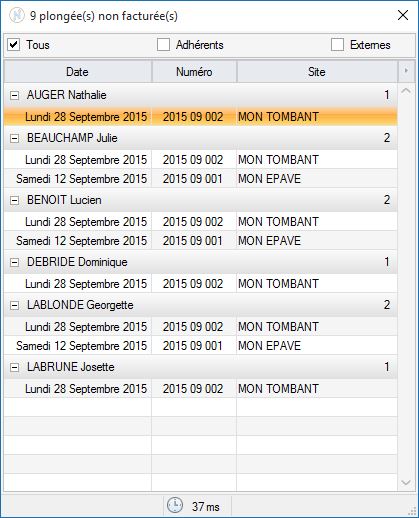The image size is (419, 518).
Task: Collapse the AUGER Nathalie group
Action: [x=14, y=96]
